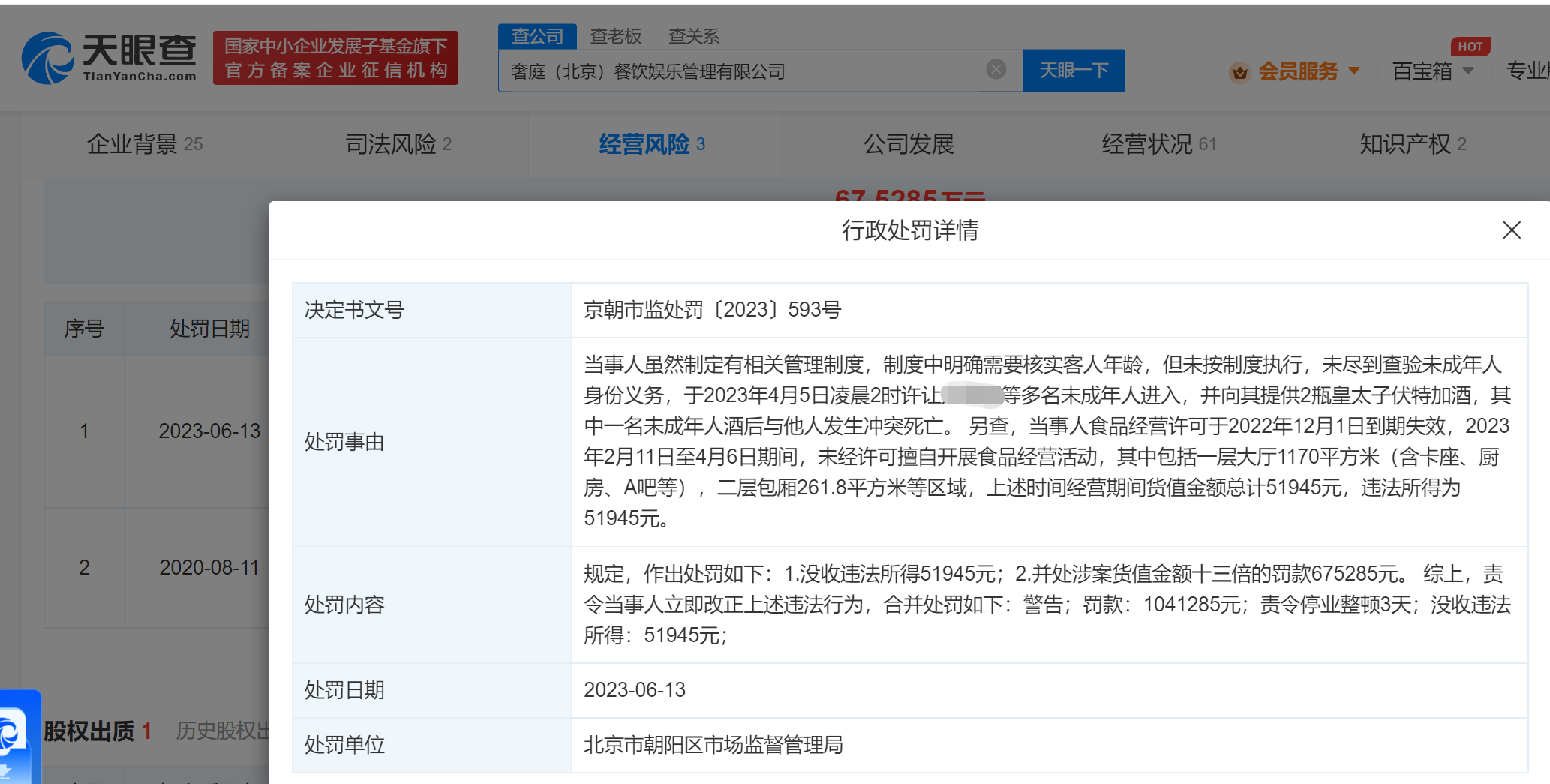Clear the search box text

pyautogui.click(x=996, y=70)
